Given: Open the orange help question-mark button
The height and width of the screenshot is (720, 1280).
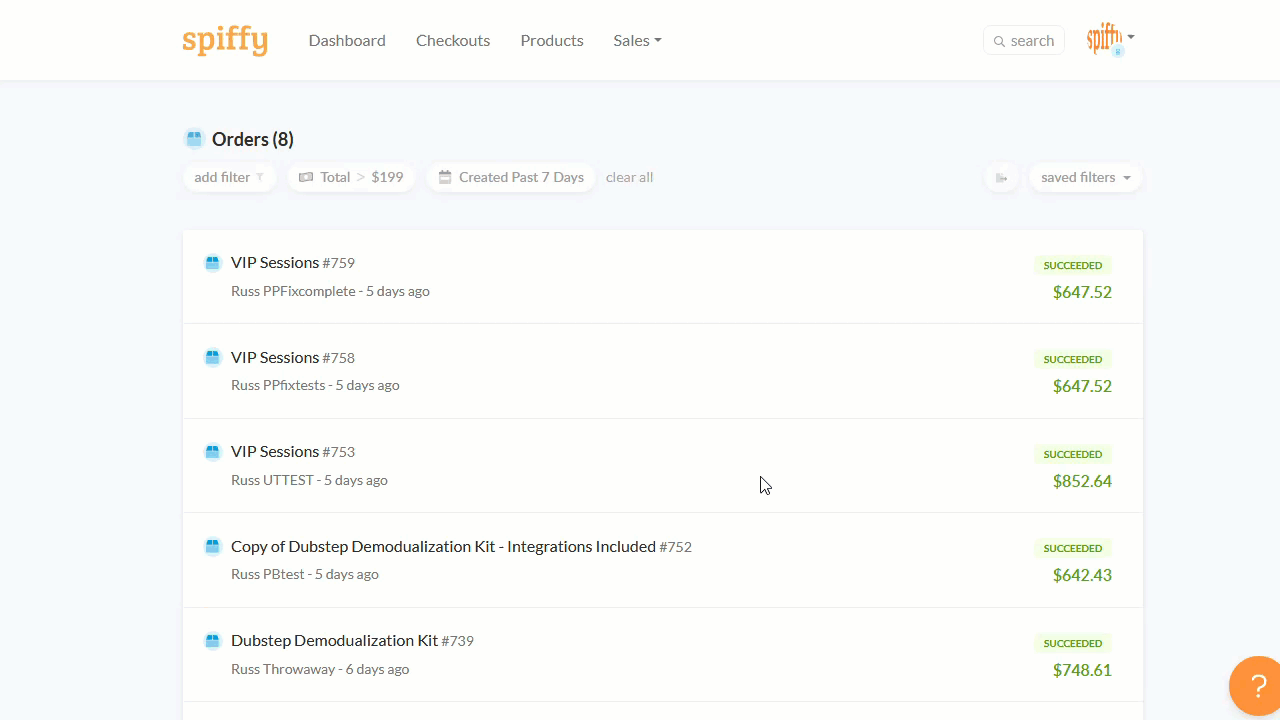Looking at the screenshot, I should coord(1256,687).
